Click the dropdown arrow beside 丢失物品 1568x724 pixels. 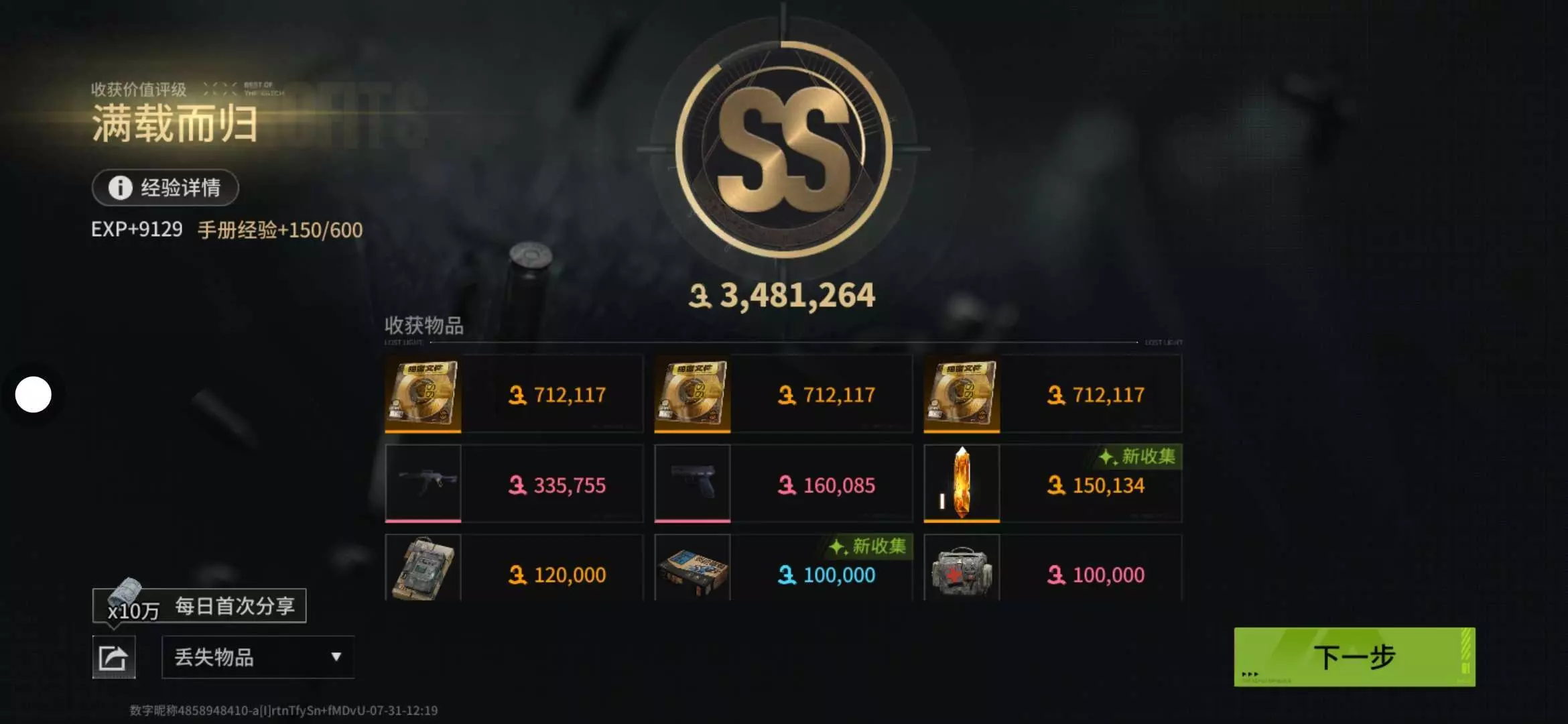[336, 657]
